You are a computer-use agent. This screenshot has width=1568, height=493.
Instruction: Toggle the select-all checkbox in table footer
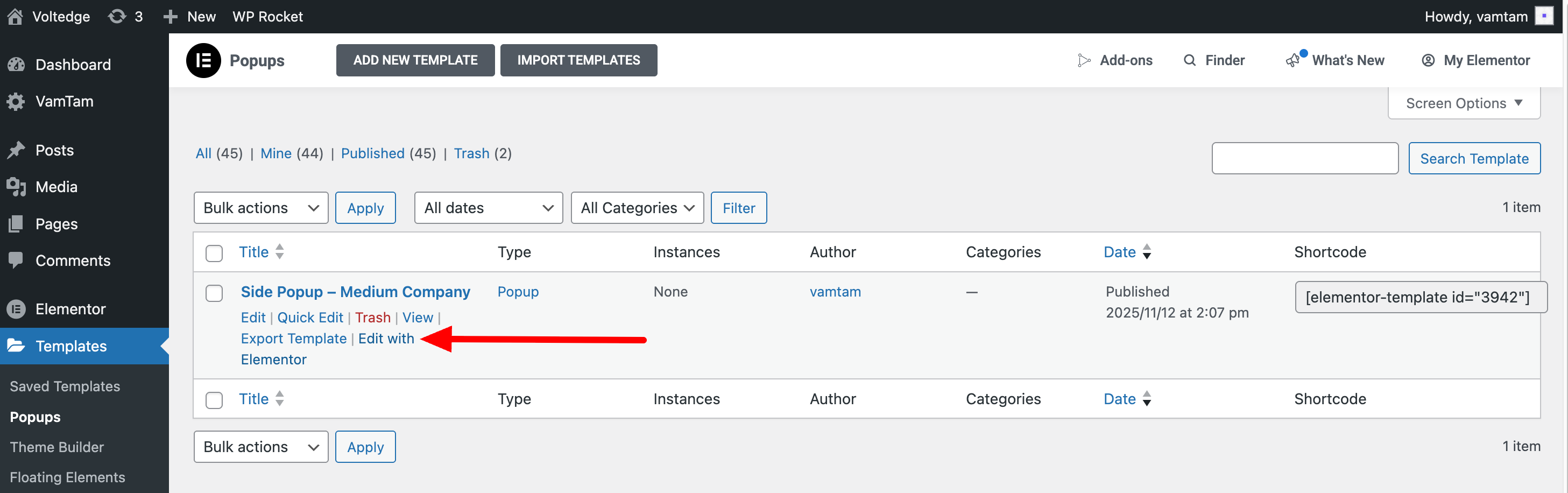(x=214, y=400)
